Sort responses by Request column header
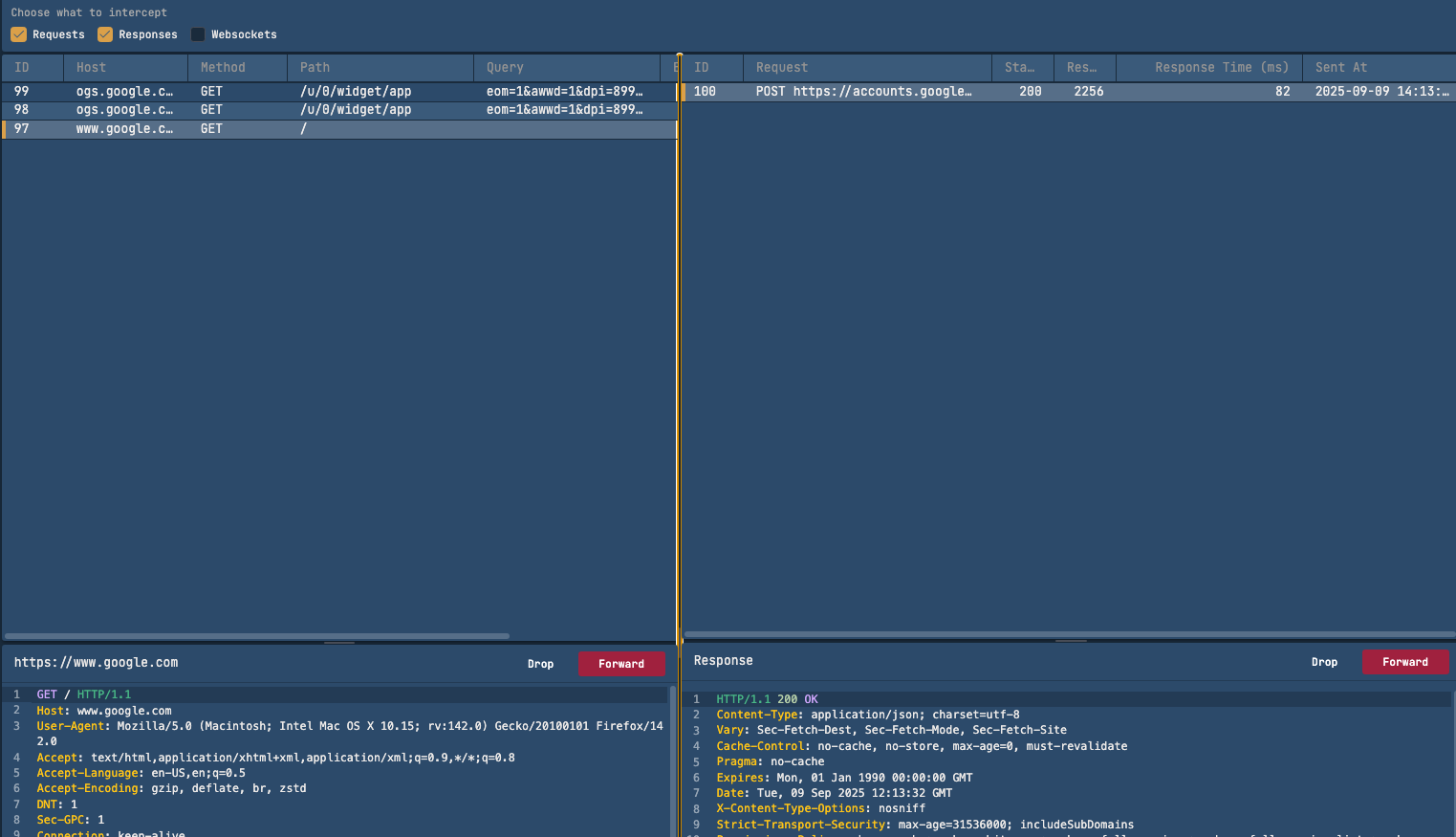 868,68
